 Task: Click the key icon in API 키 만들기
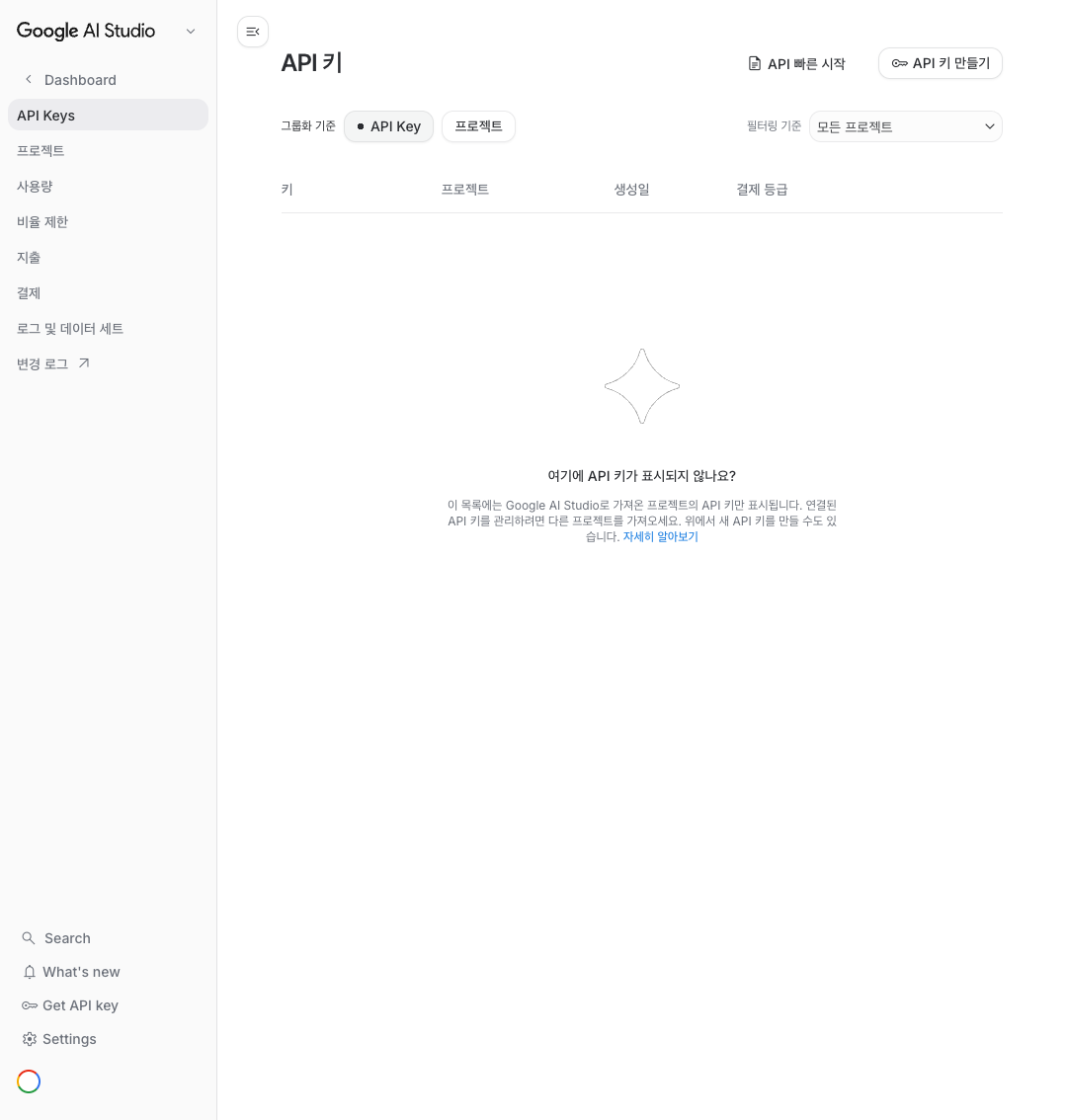click(x=899, y=63)
